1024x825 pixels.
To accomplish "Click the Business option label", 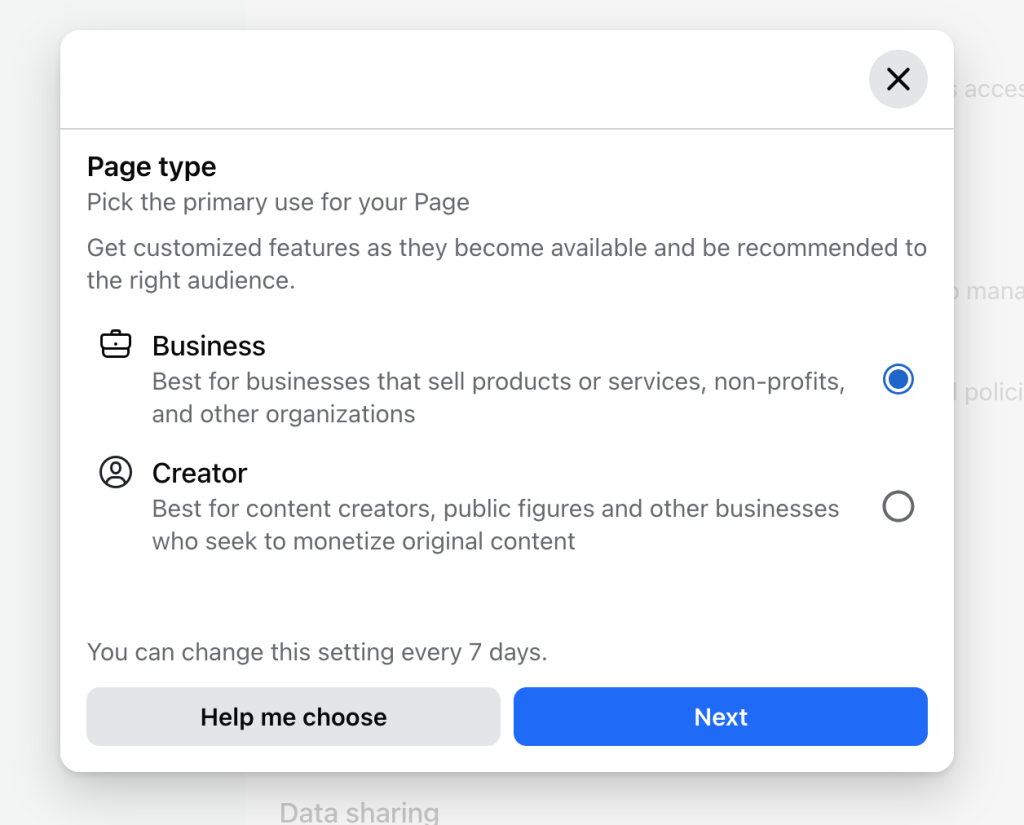I will pyautogui.click(x=208, y=345).
